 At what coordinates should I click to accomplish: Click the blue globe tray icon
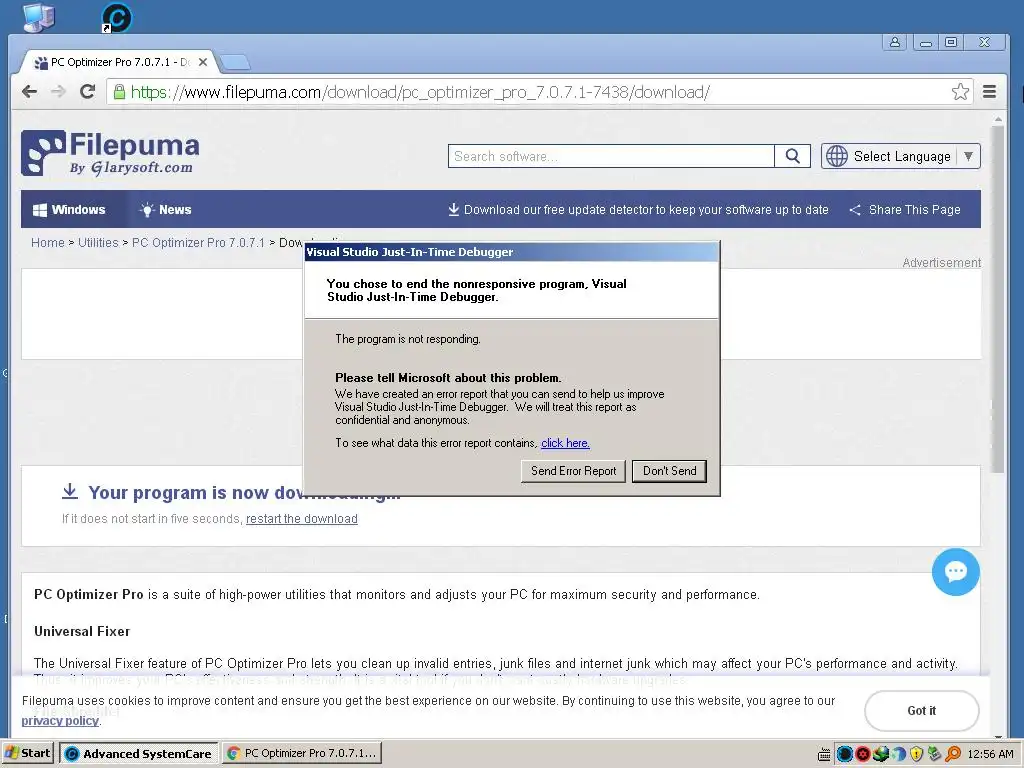click(x=899, y=754)
